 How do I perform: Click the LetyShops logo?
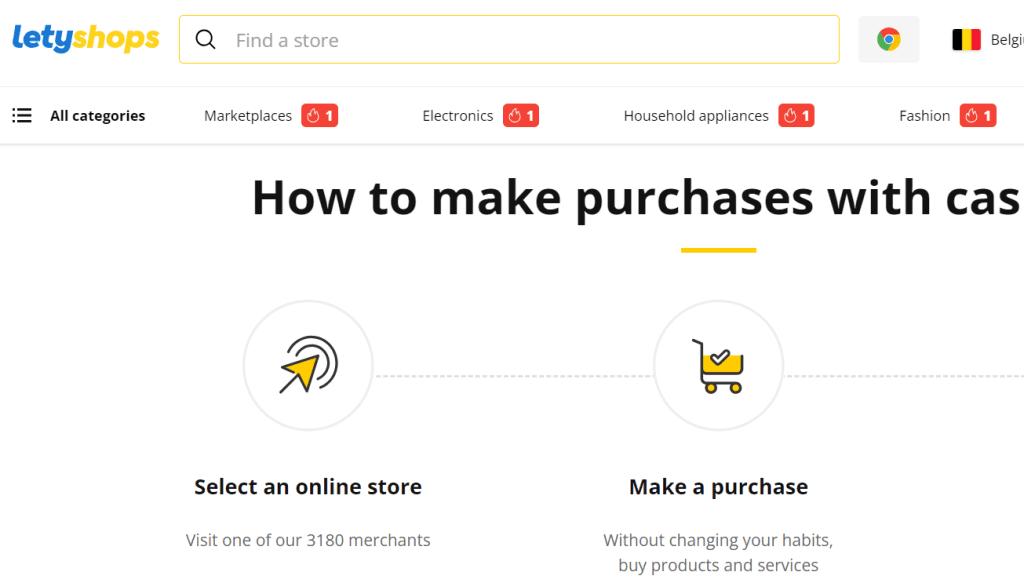point(86,39)
